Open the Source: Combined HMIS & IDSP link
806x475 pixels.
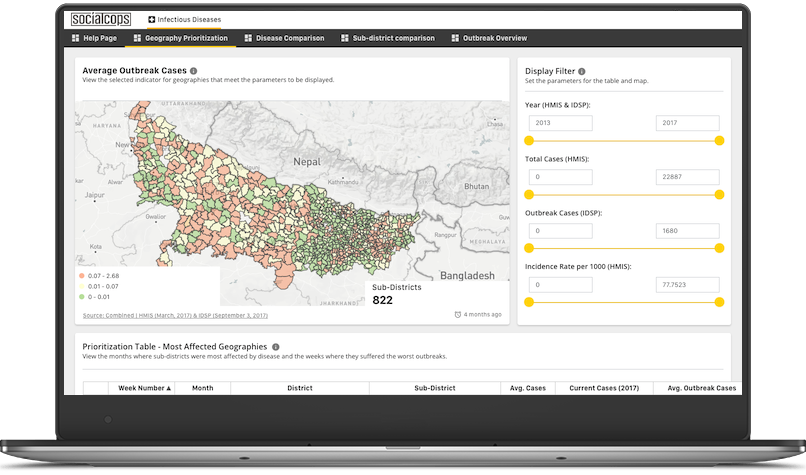[x=175, y=316]
